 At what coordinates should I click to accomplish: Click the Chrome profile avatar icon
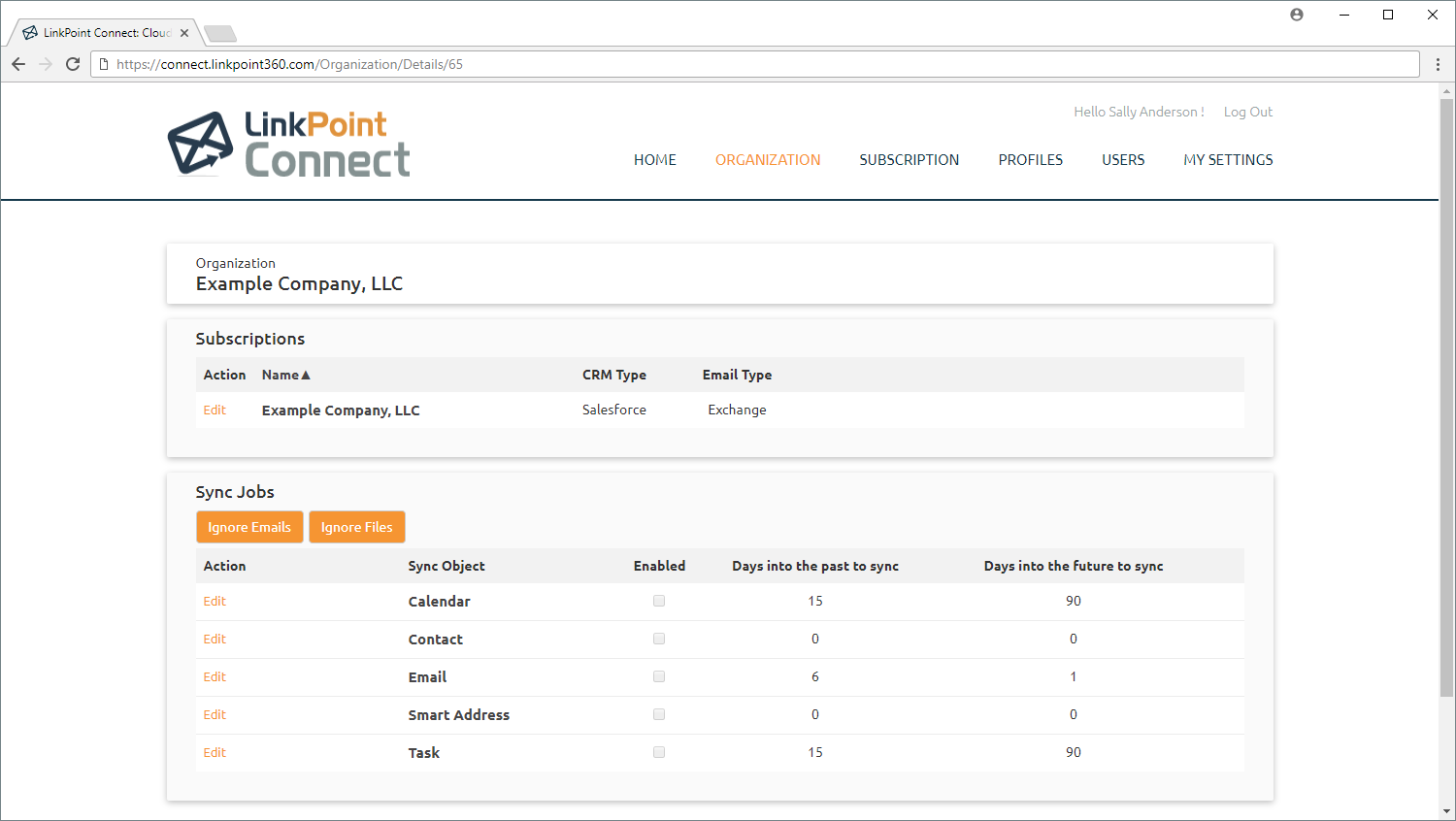(1297, 15)
